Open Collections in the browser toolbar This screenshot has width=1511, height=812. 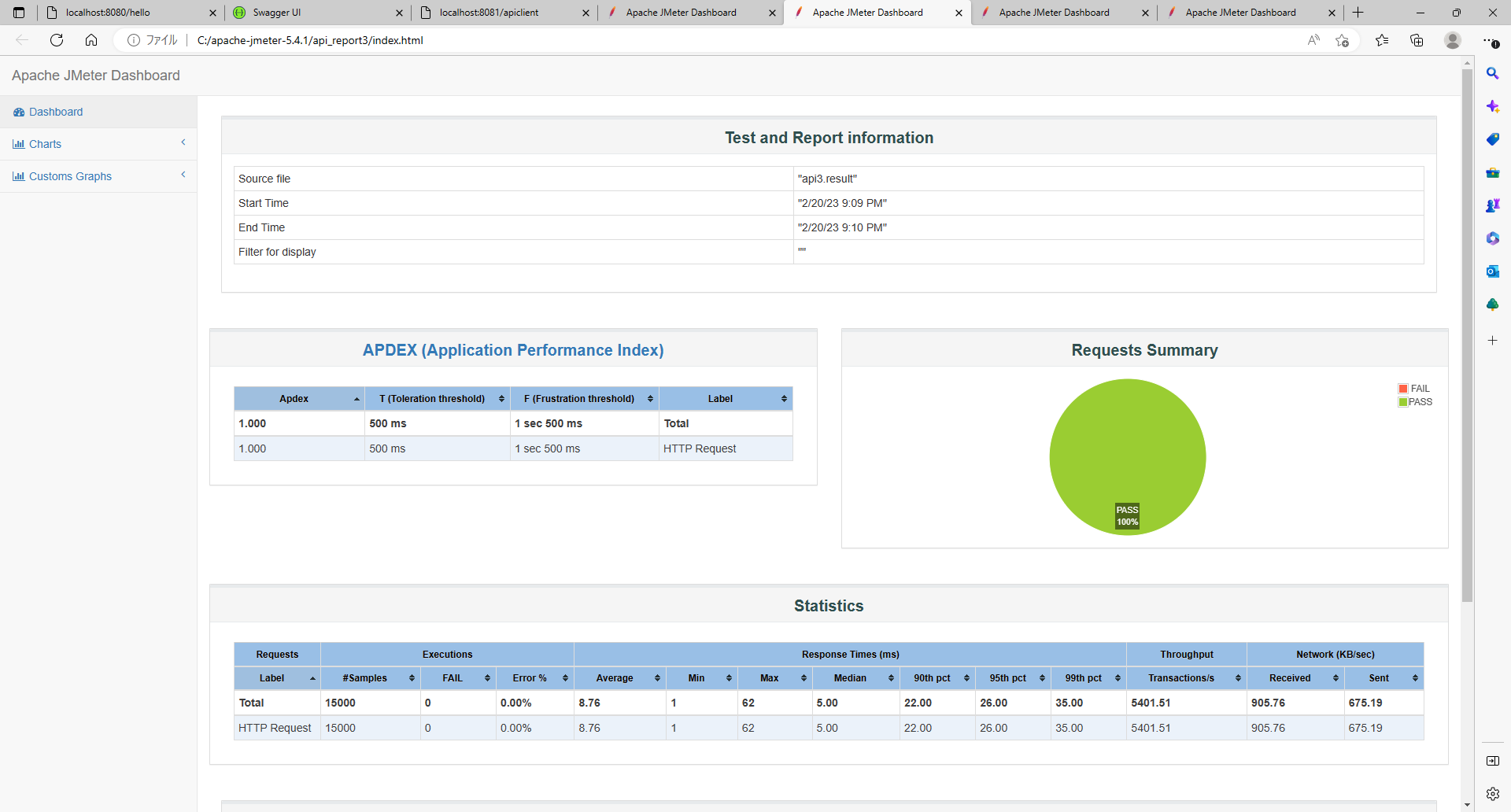[1417, 40]
